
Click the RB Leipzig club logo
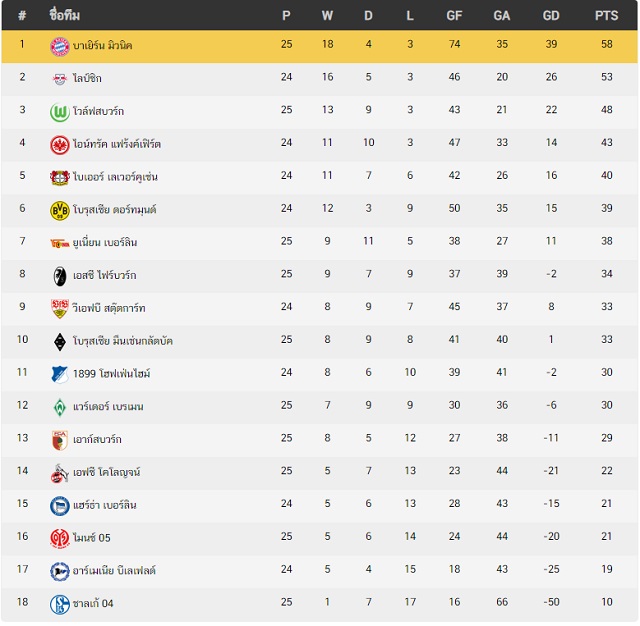60,79
